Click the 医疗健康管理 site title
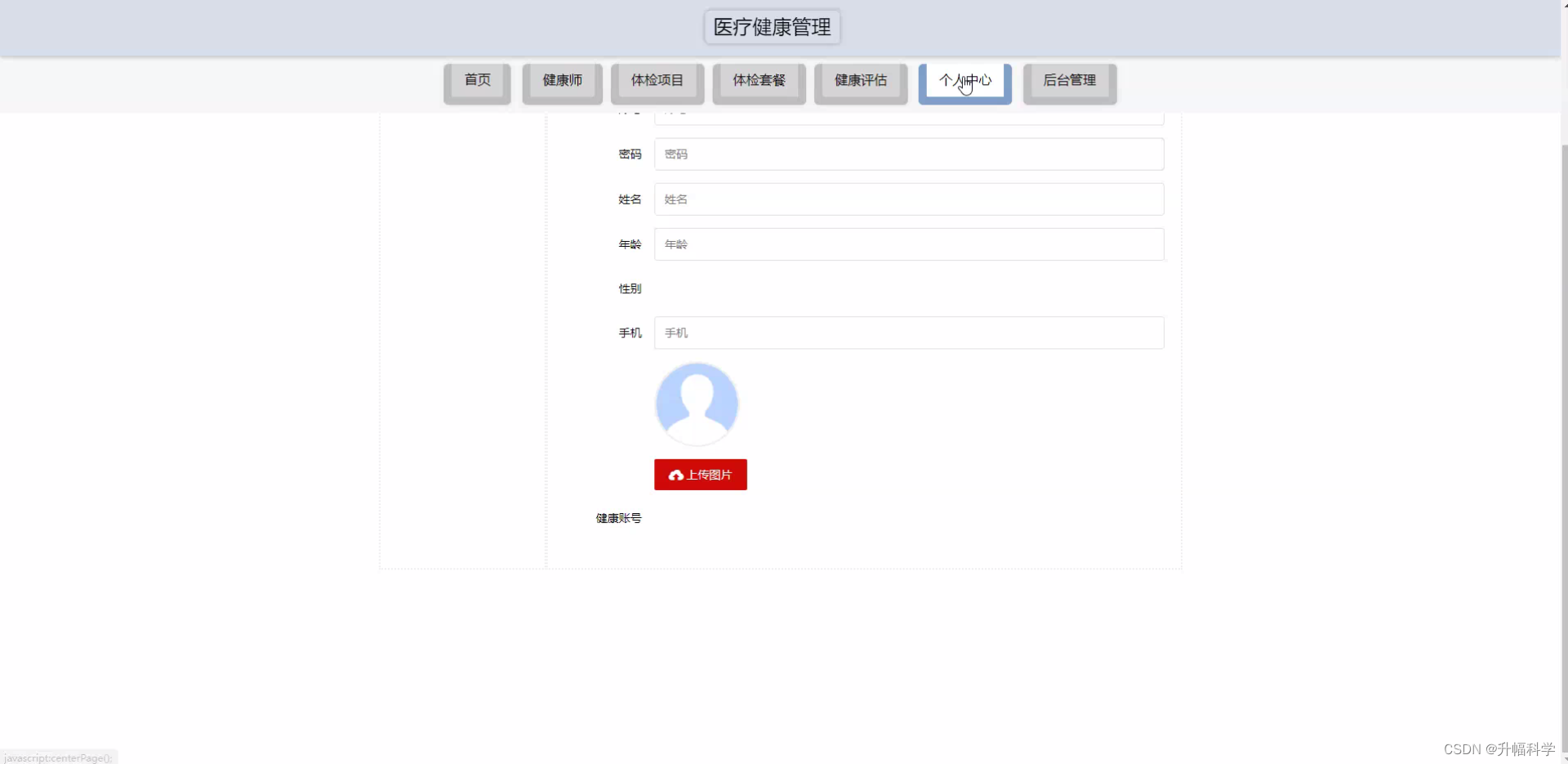The height and width of the screenshot is (764, 1568). [771, 27]
